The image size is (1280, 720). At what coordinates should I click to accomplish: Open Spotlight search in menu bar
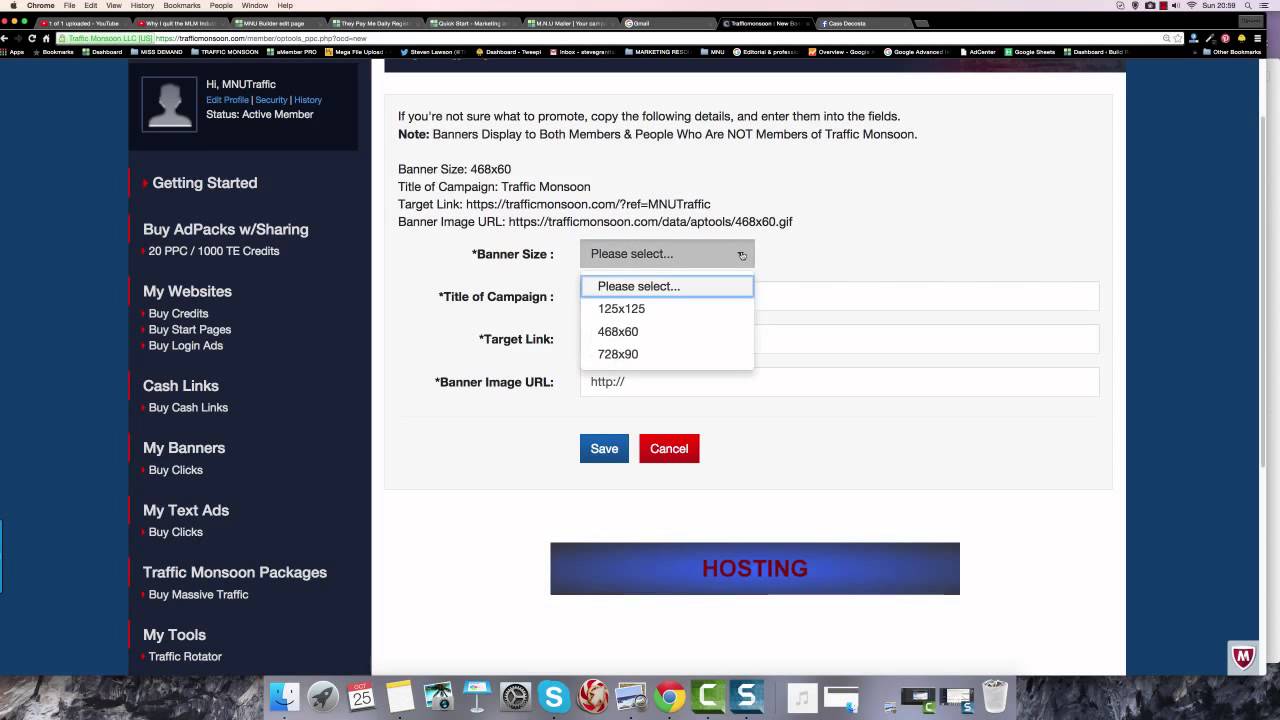point(1248,5)
